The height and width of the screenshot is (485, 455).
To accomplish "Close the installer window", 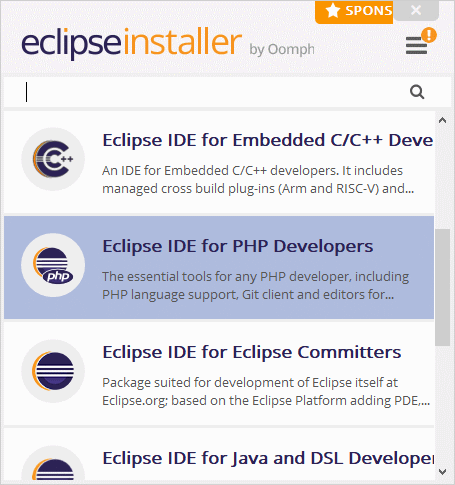I will tap(416, 10).
